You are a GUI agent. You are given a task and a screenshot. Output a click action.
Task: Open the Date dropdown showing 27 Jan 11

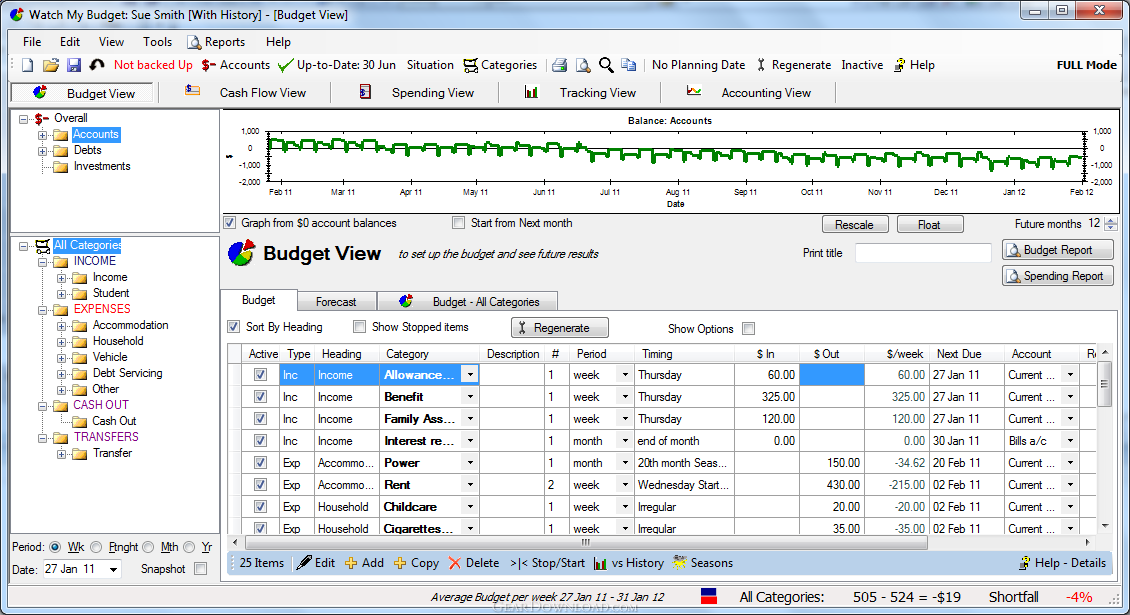click(113, 570)
